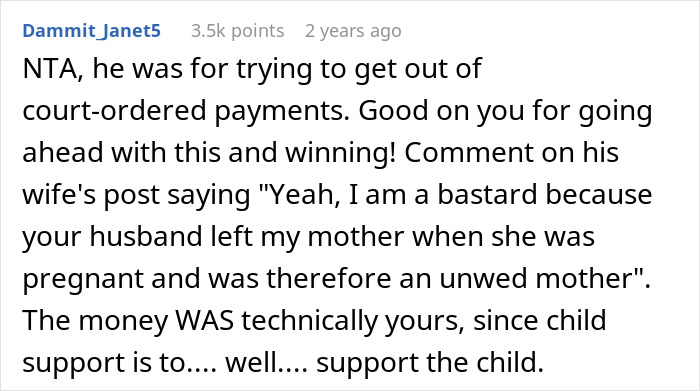Image resolution: width=700 pixels, height=391 pixels.
Task: Click the word 'well....' in the last line
Action: (x=267, y=363)
